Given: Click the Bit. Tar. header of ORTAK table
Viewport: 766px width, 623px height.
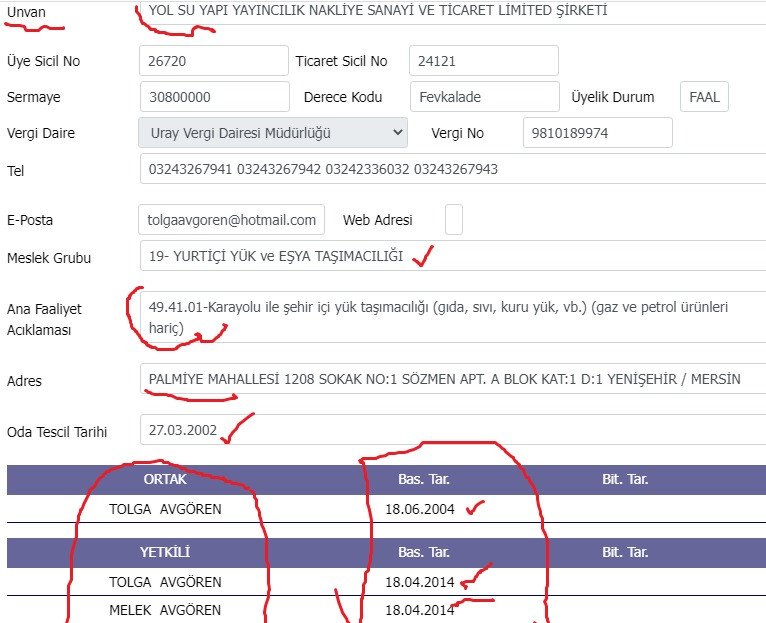Looking at the screenshot, I should pos(625,479).
